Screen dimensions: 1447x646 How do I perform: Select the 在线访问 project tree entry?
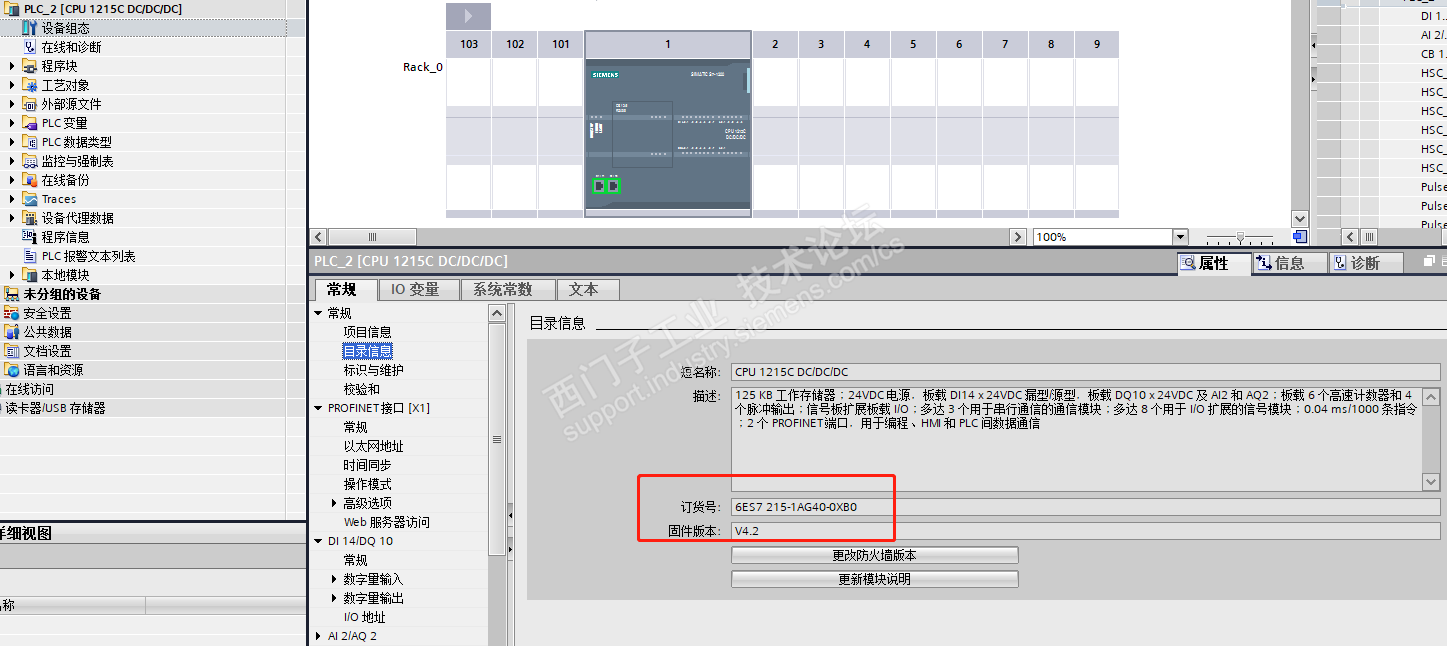point(30,389)
